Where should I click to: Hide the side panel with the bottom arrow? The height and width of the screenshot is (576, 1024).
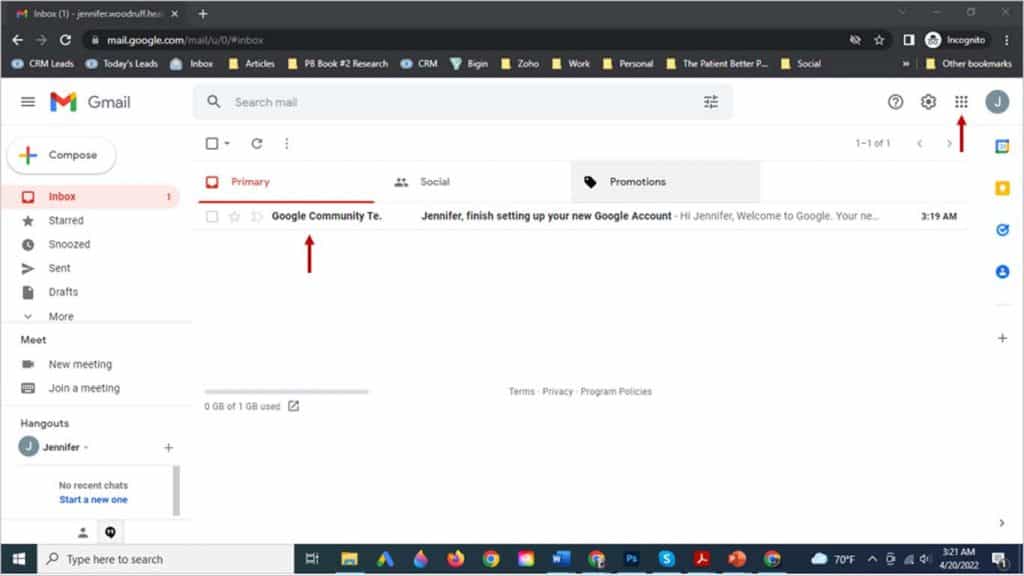point(1002,523)
